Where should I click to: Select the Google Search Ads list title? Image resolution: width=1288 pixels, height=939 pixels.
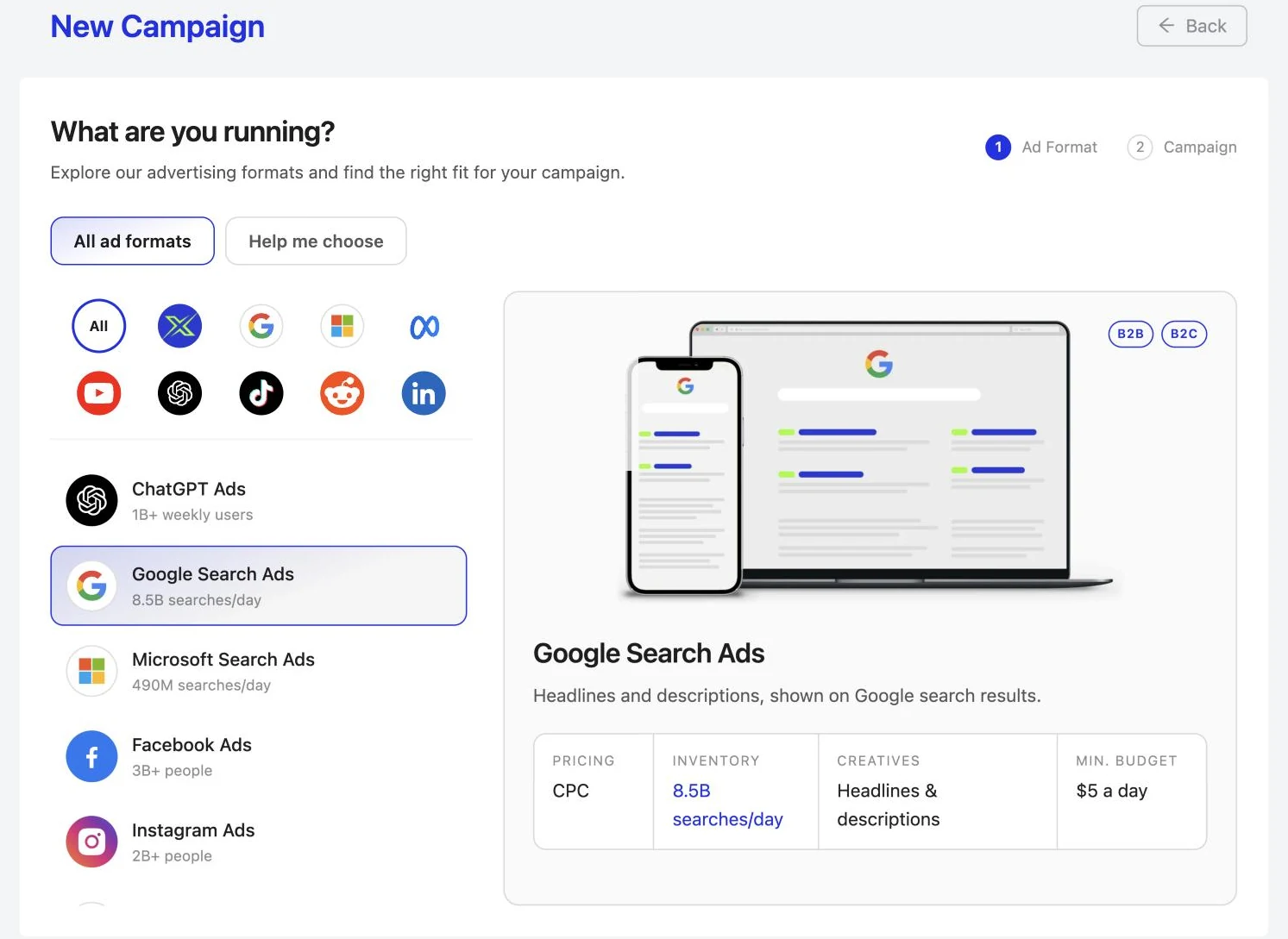coord(213,574)
